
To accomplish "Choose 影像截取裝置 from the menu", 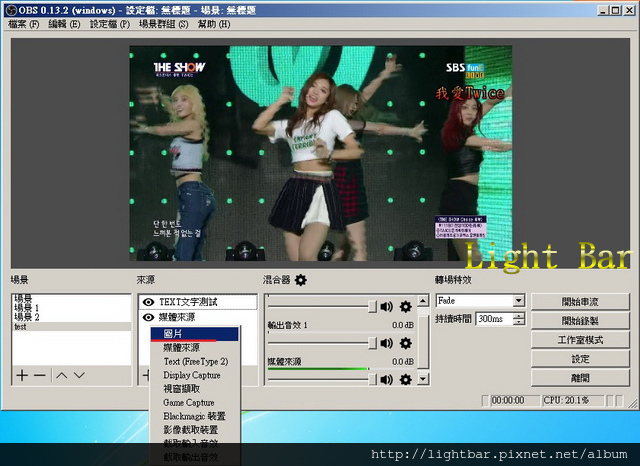I will (194, 430).
